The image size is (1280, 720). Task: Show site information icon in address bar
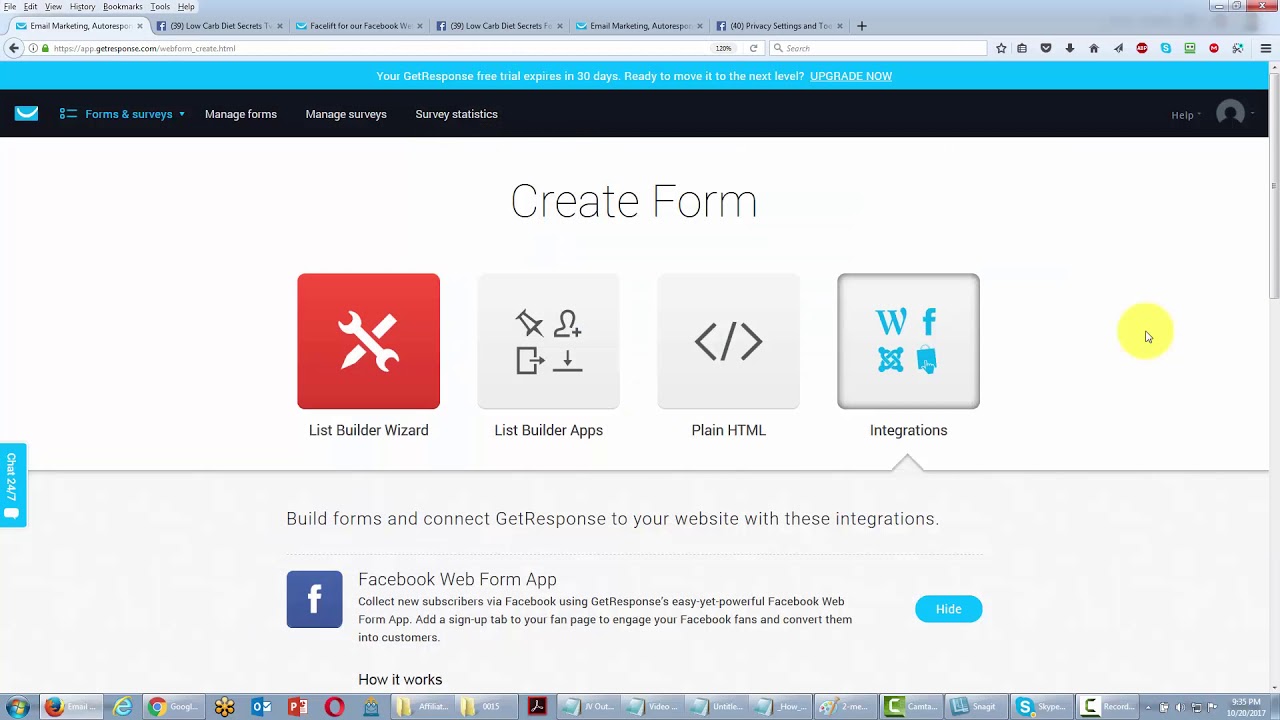pos(33,48)
